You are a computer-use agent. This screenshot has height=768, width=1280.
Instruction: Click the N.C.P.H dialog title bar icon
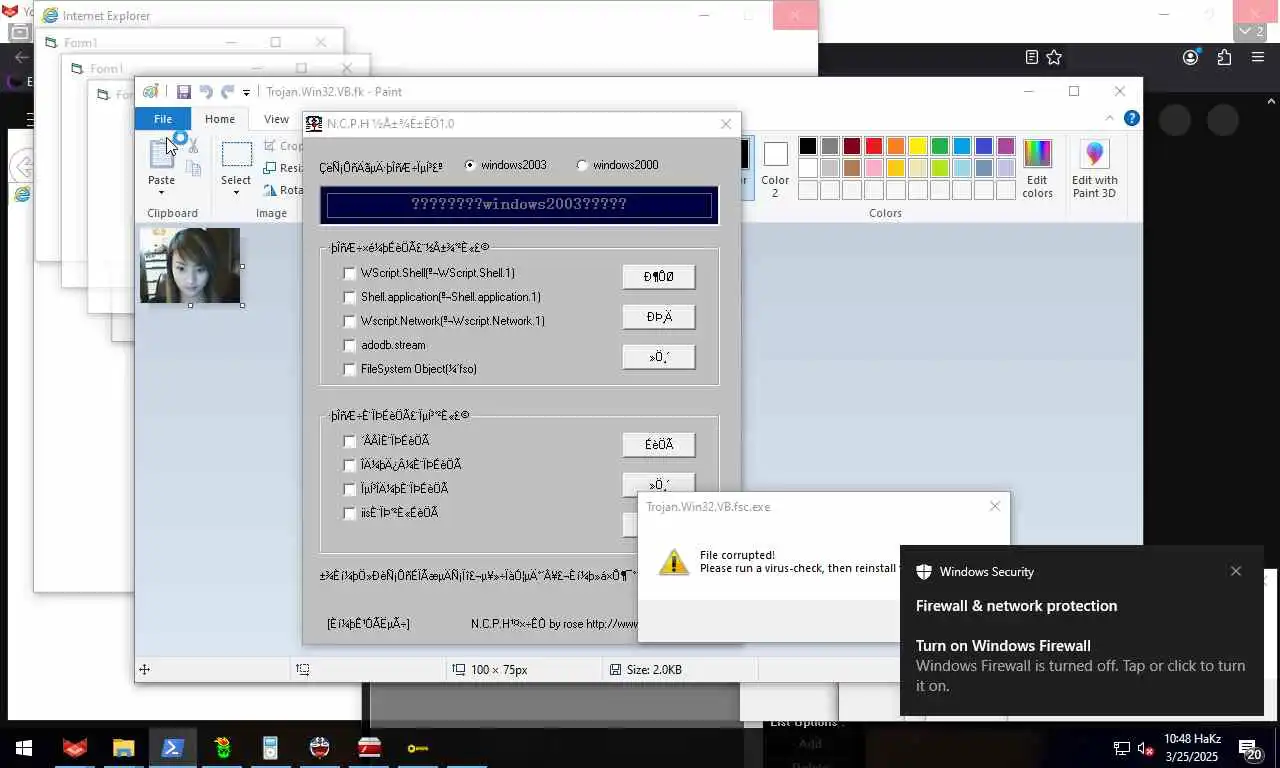click(314, 124)
